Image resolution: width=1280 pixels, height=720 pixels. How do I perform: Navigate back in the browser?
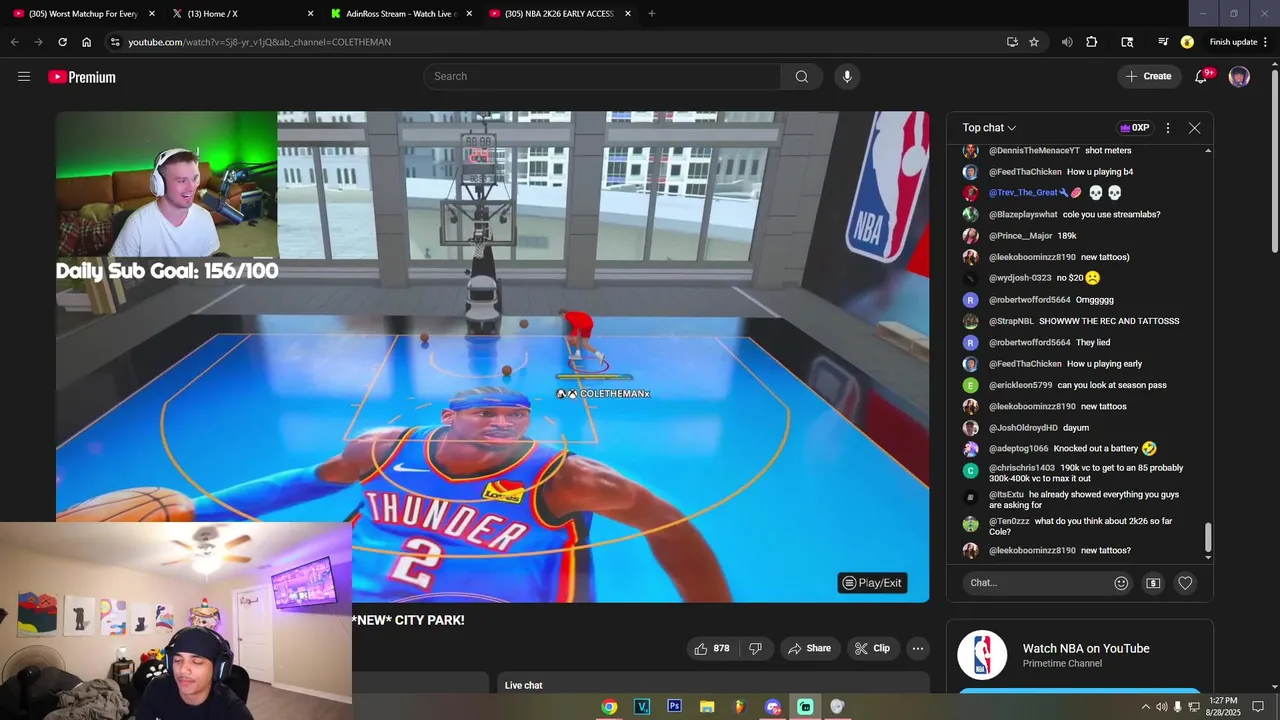click(x=14, y=42)
